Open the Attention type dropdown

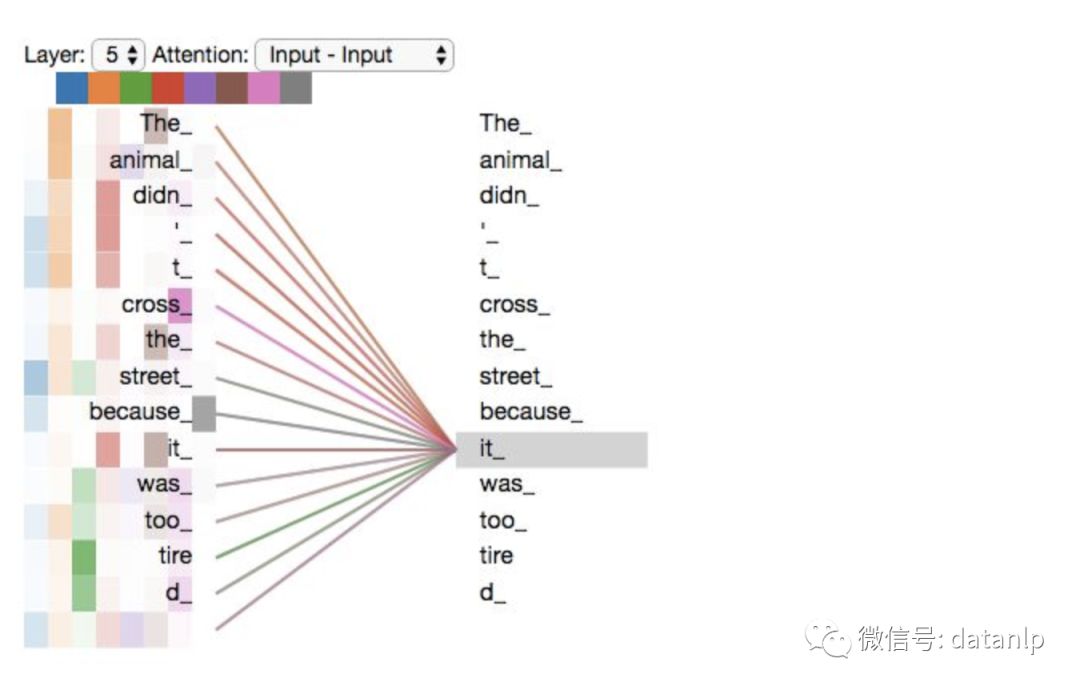(354, 55)
